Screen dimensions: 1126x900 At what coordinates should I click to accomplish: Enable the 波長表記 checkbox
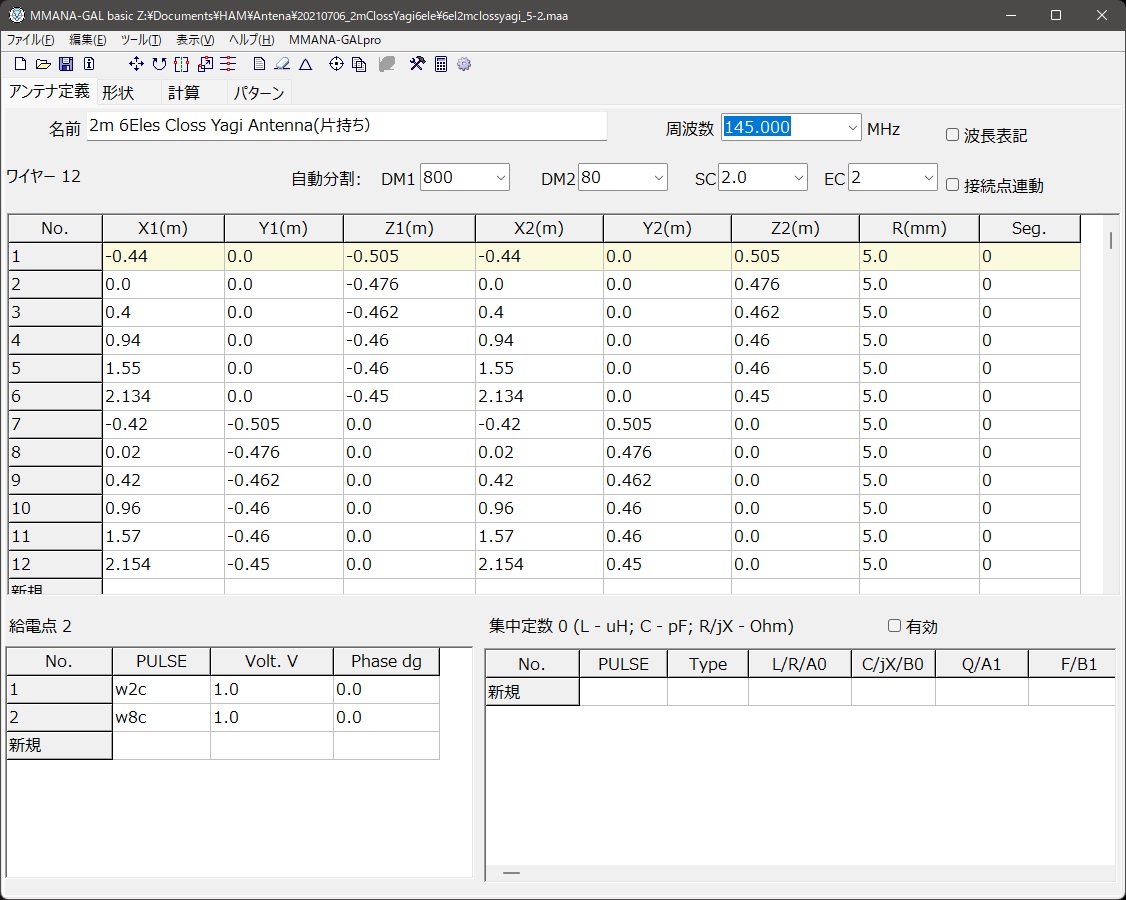[952, 135]
